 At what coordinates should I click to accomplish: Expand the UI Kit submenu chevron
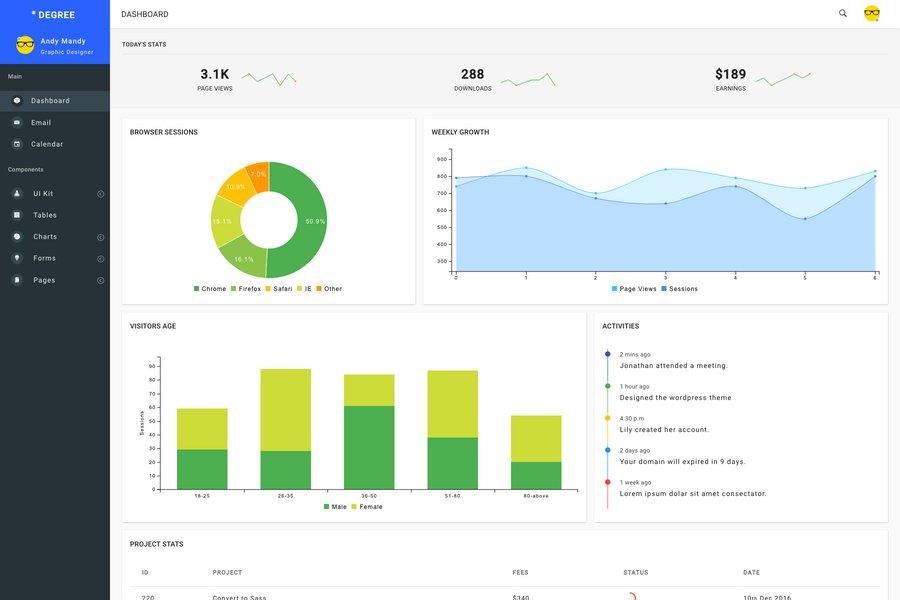[99, 191]
